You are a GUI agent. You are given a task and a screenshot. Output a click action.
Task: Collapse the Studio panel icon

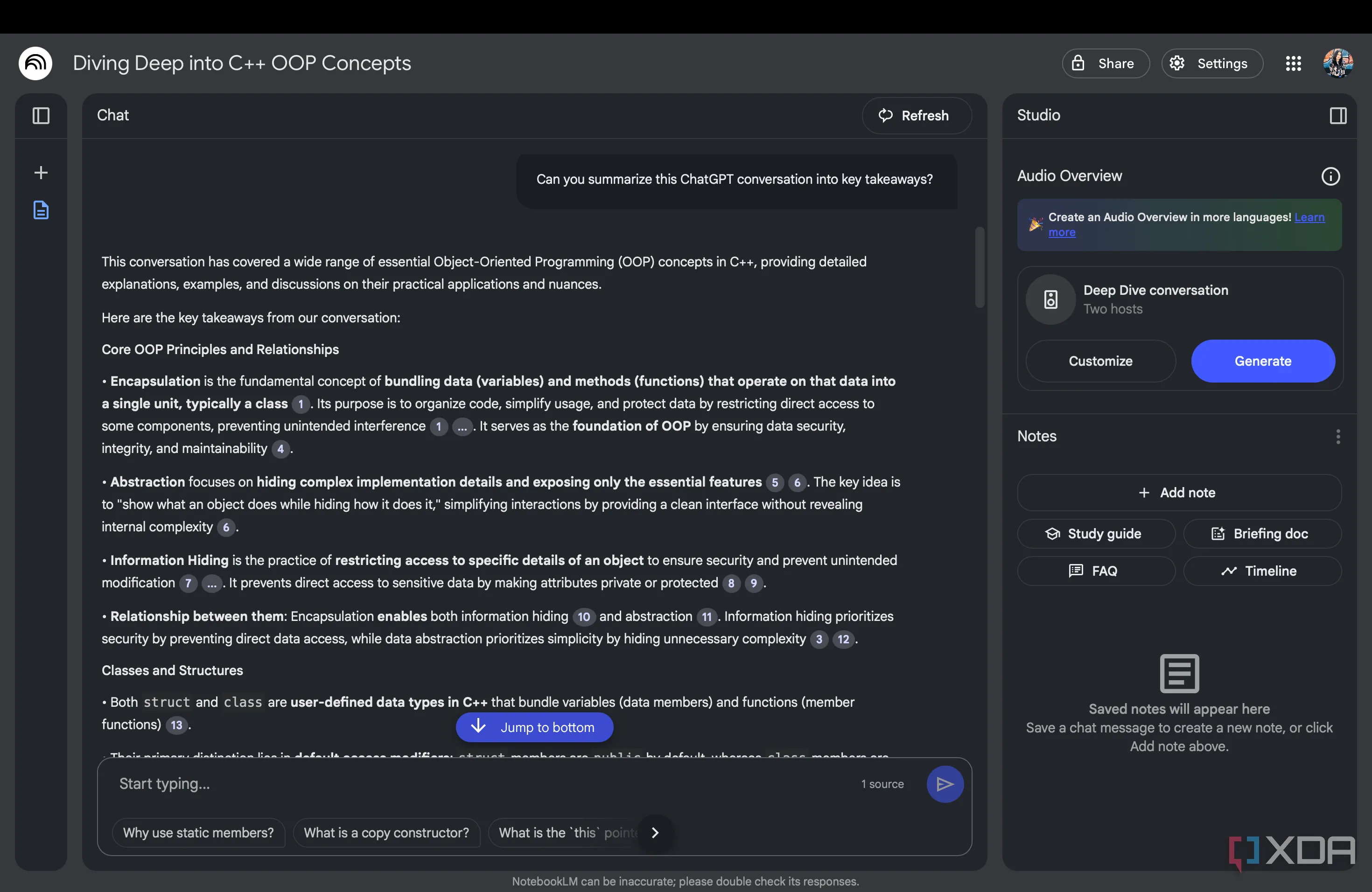click(1338, 115)
